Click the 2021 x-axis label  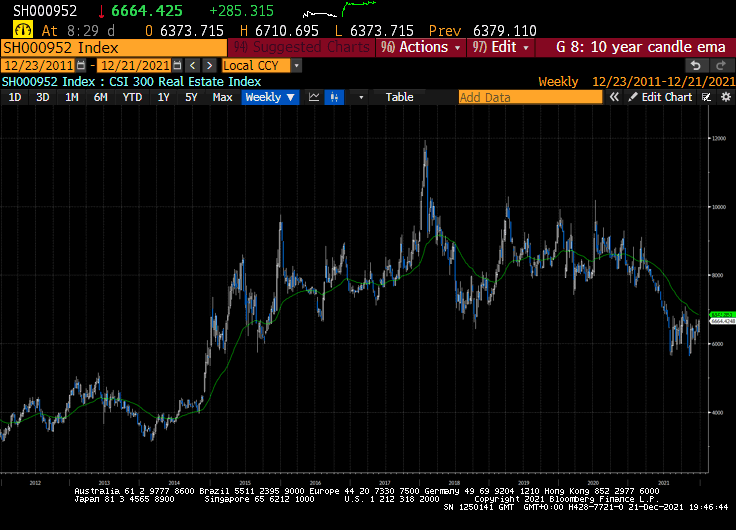(x=664, y=483)
